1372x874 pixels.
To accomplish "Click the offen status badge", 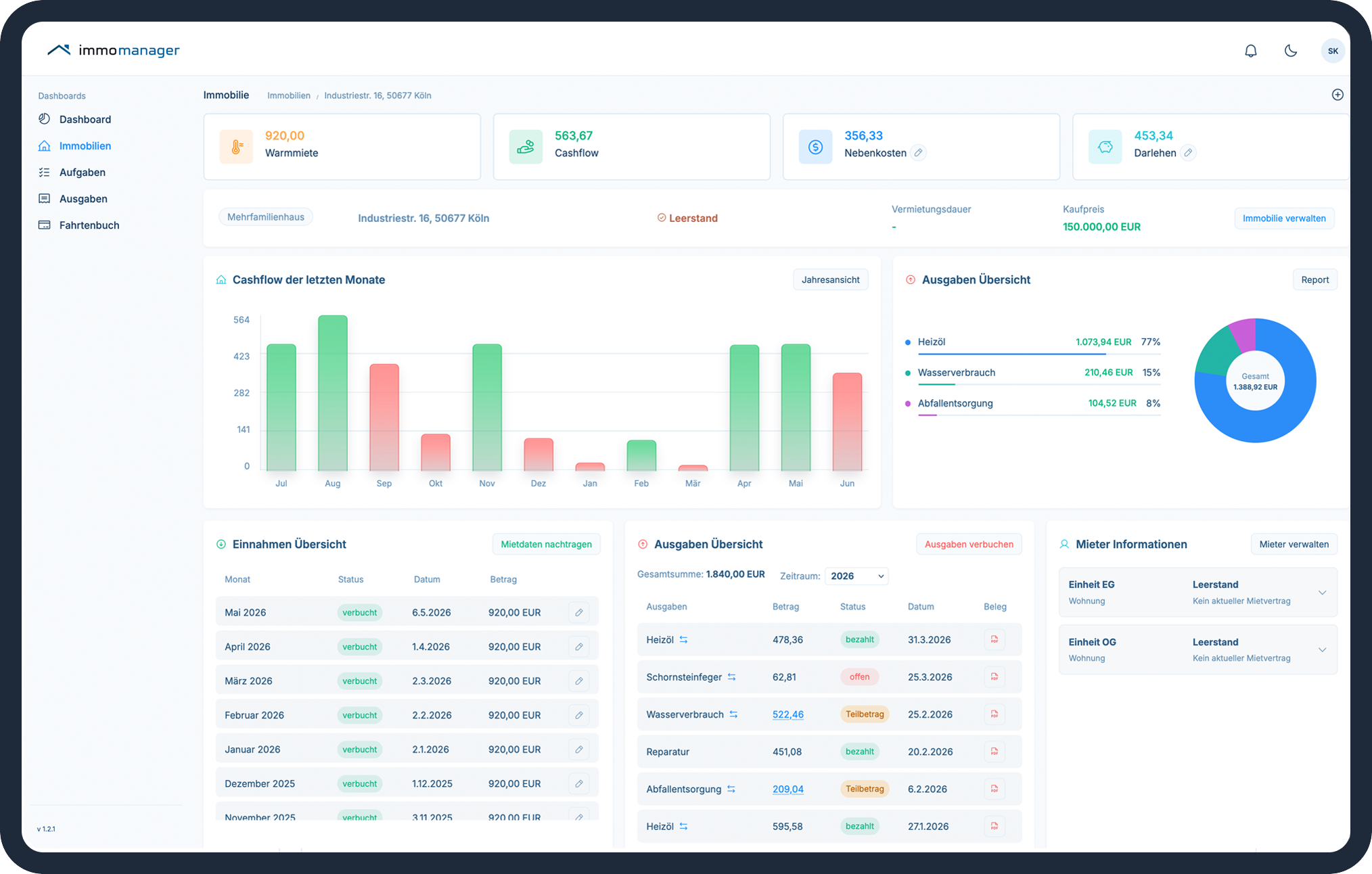I will tap(859, 676).
